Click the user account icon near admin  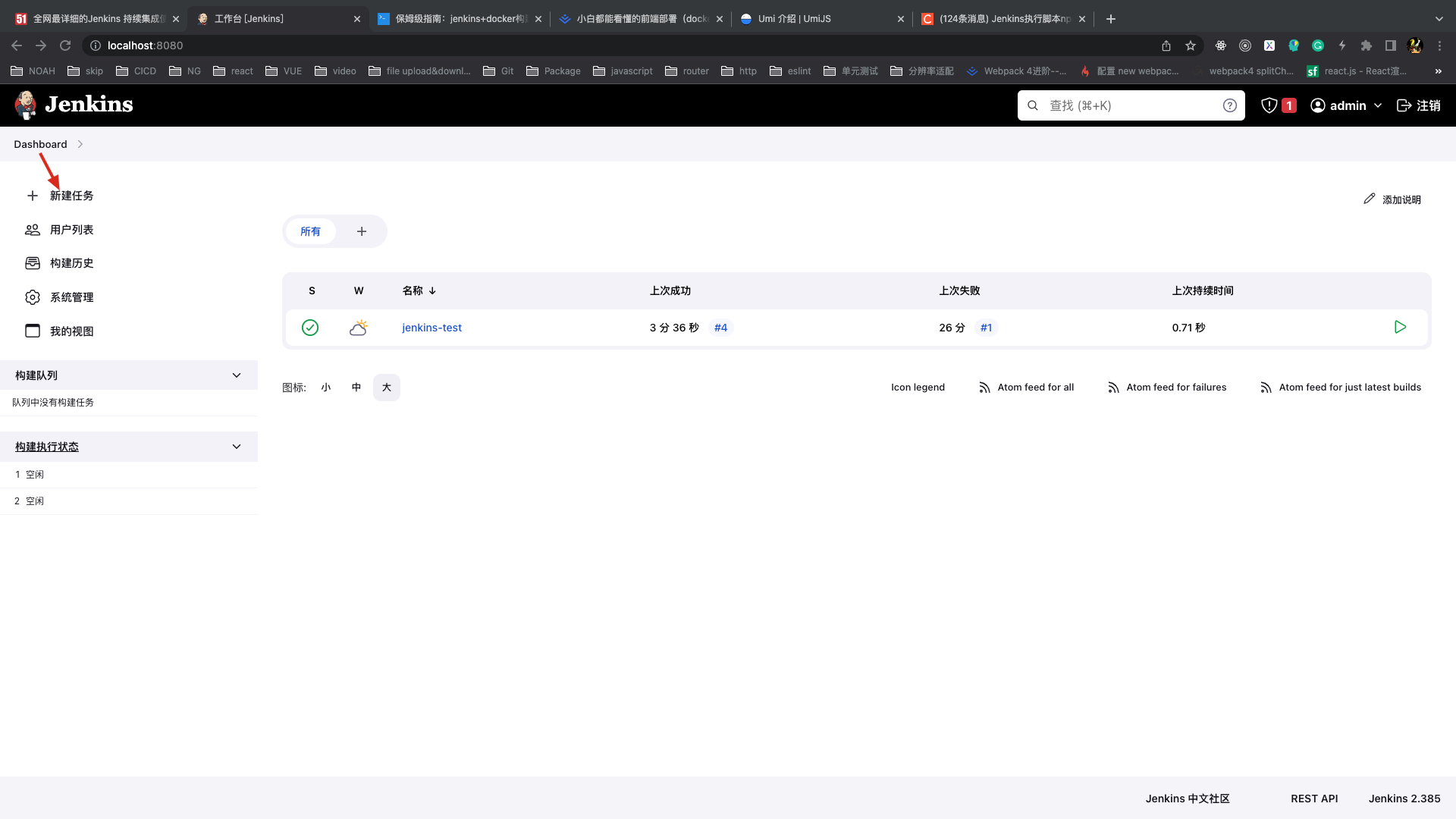[1317, 105]
